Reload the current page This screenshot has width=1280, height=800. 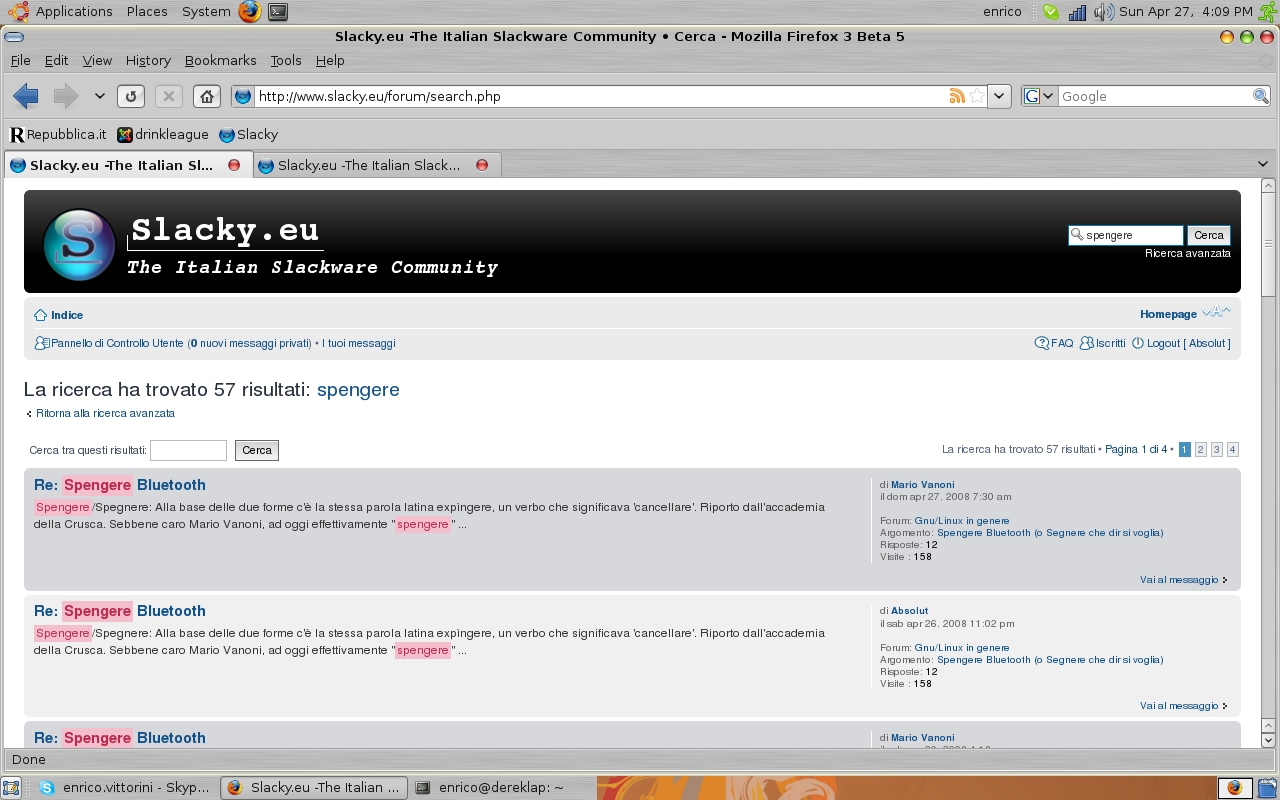(131, 96)
